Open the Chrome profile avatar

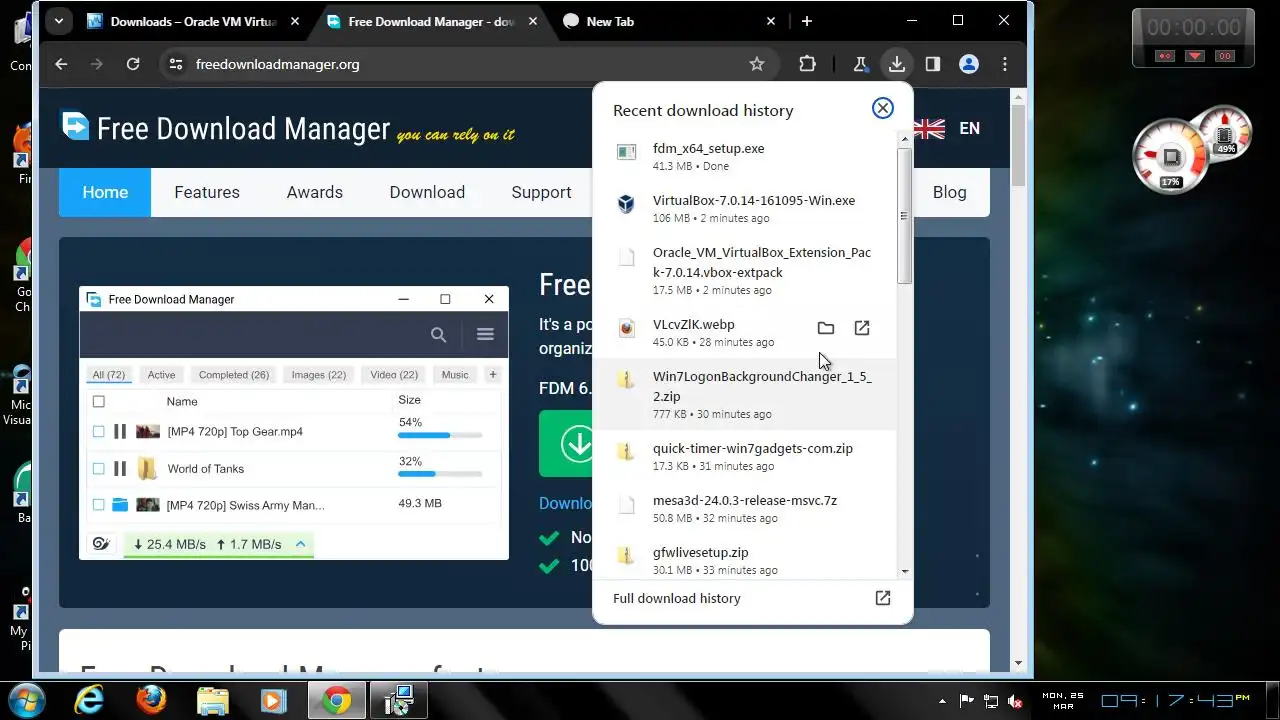(968, 64)
